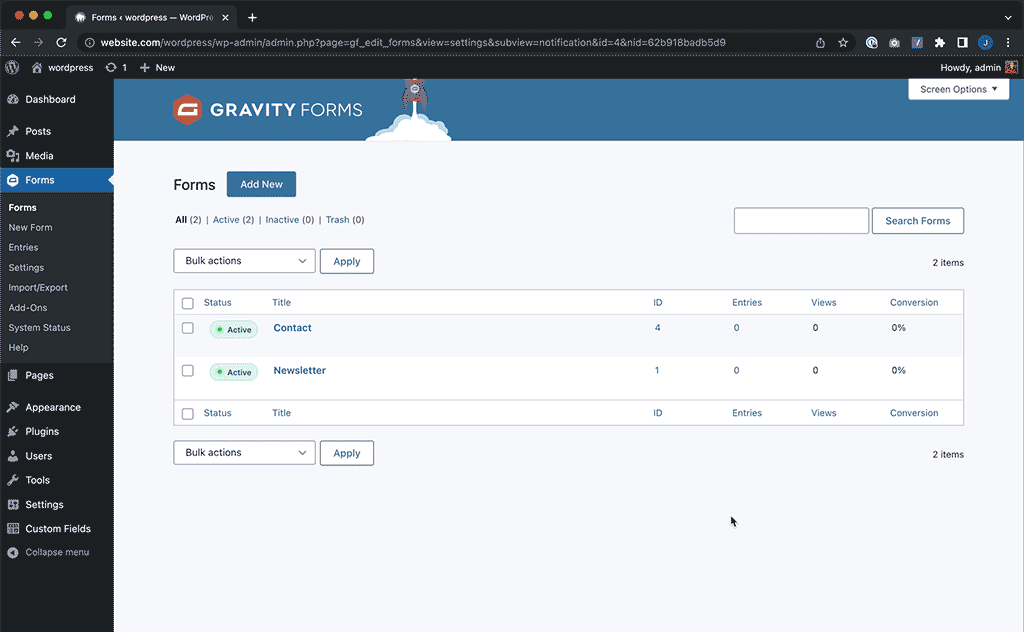Click the Settings sidebar icon
This screenshot has height=632, width=1024.
click(12, 505)
